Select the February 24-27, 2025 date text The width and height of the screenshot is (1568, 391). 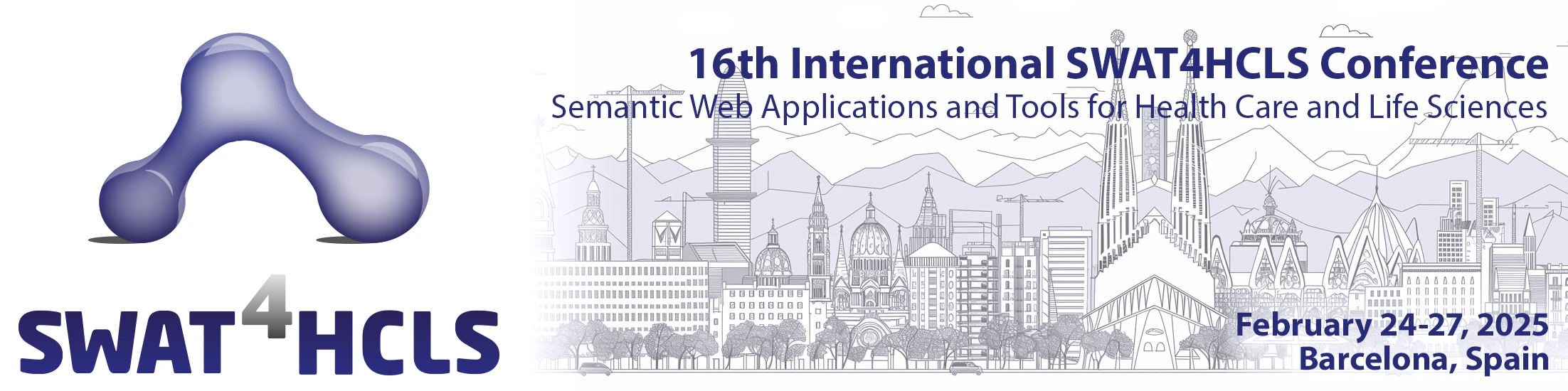coord(1392,326)
